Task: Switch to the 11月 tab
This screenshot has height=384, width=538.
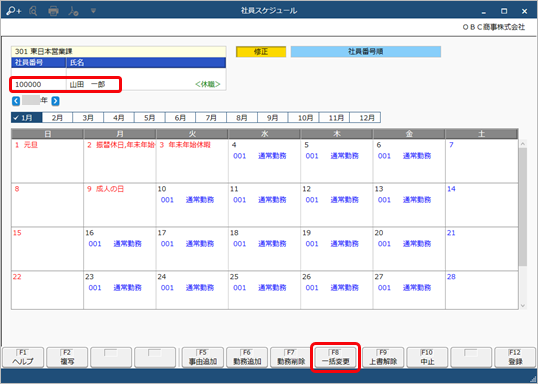Action: coord(334,118)
